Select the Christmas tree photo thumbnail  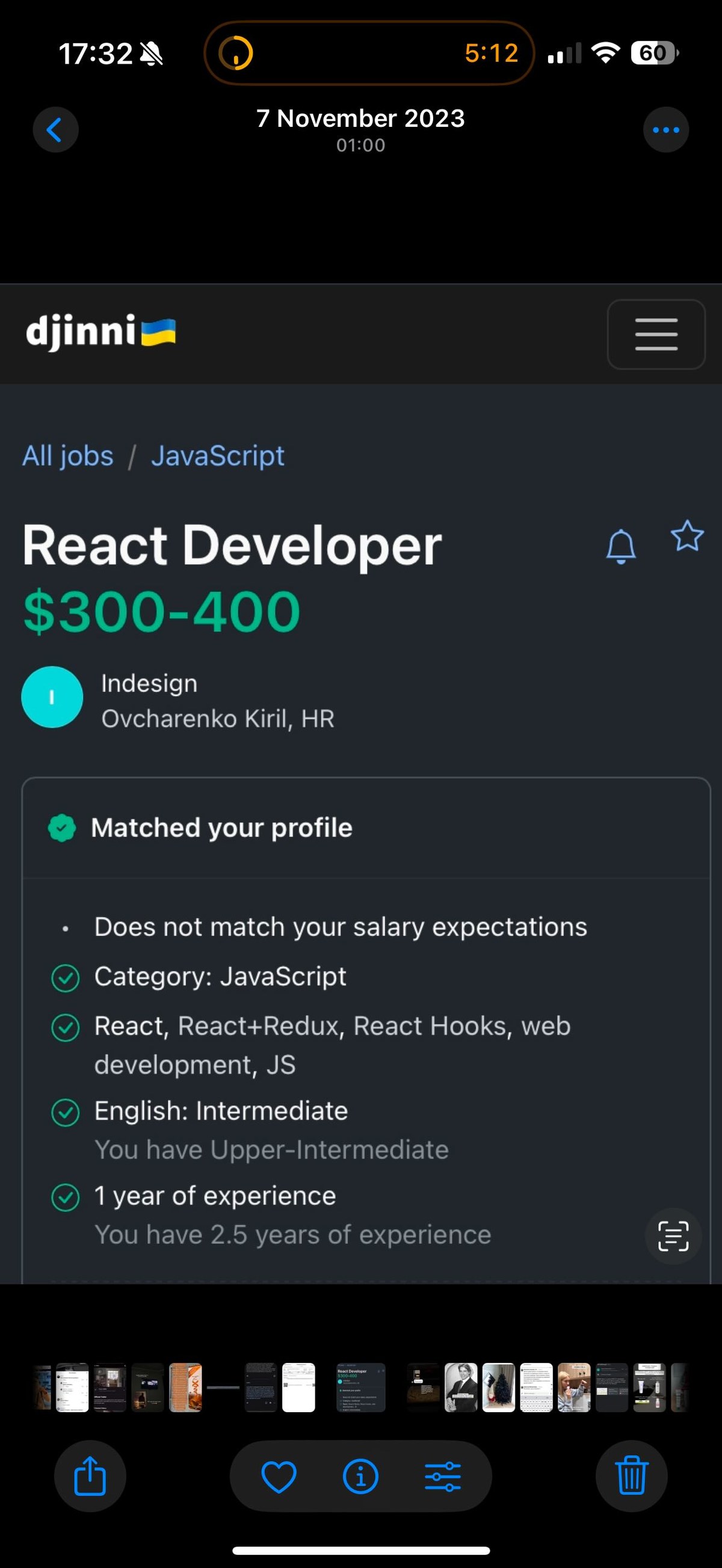point(499,1387)
